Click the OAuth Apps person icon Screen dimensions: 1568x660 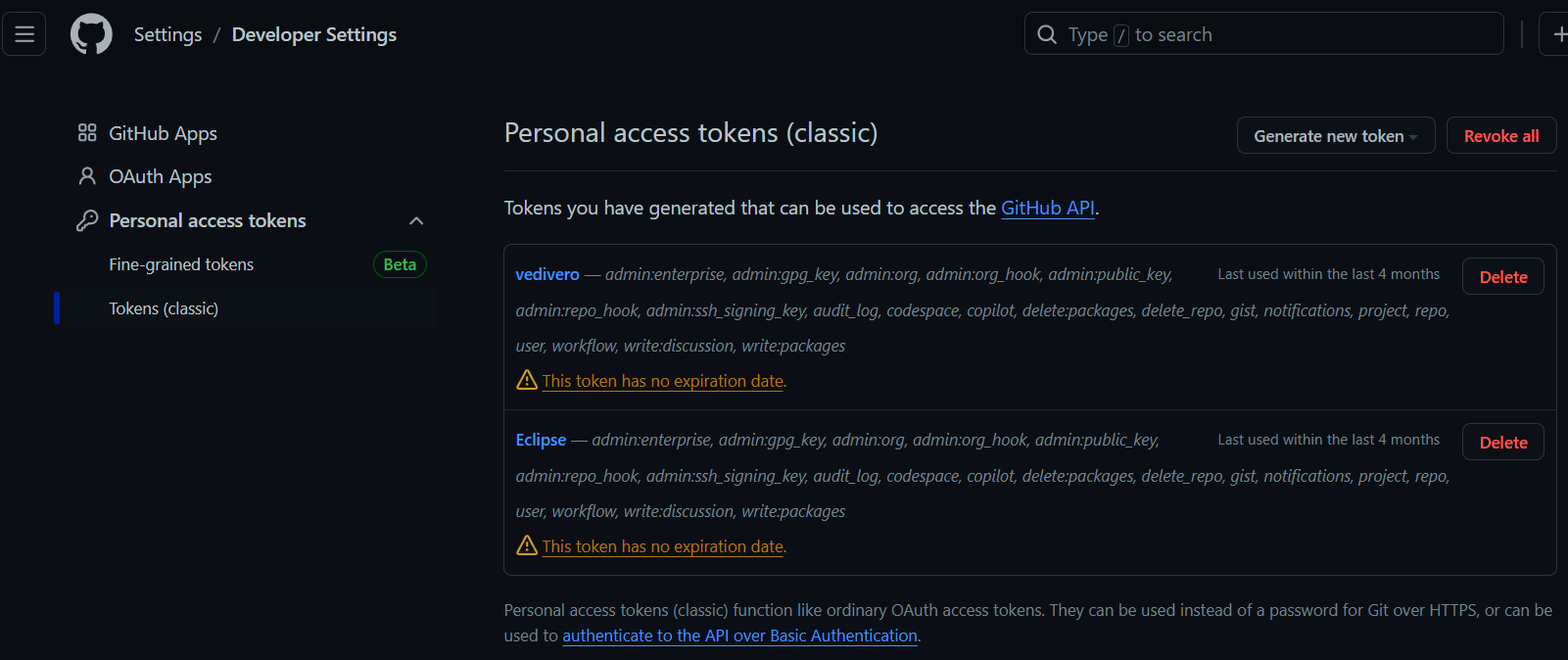pos(87,176)
